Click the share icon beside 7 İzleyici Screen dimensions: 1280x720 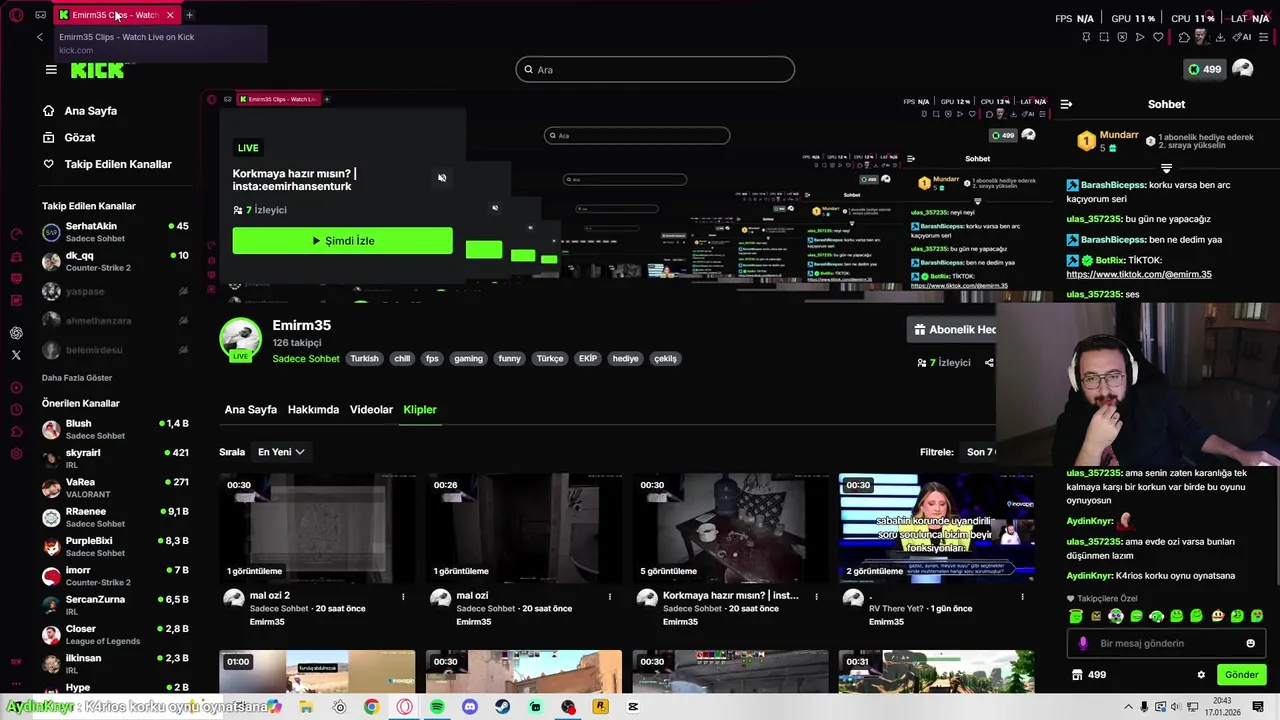click(x=989, y=363)
